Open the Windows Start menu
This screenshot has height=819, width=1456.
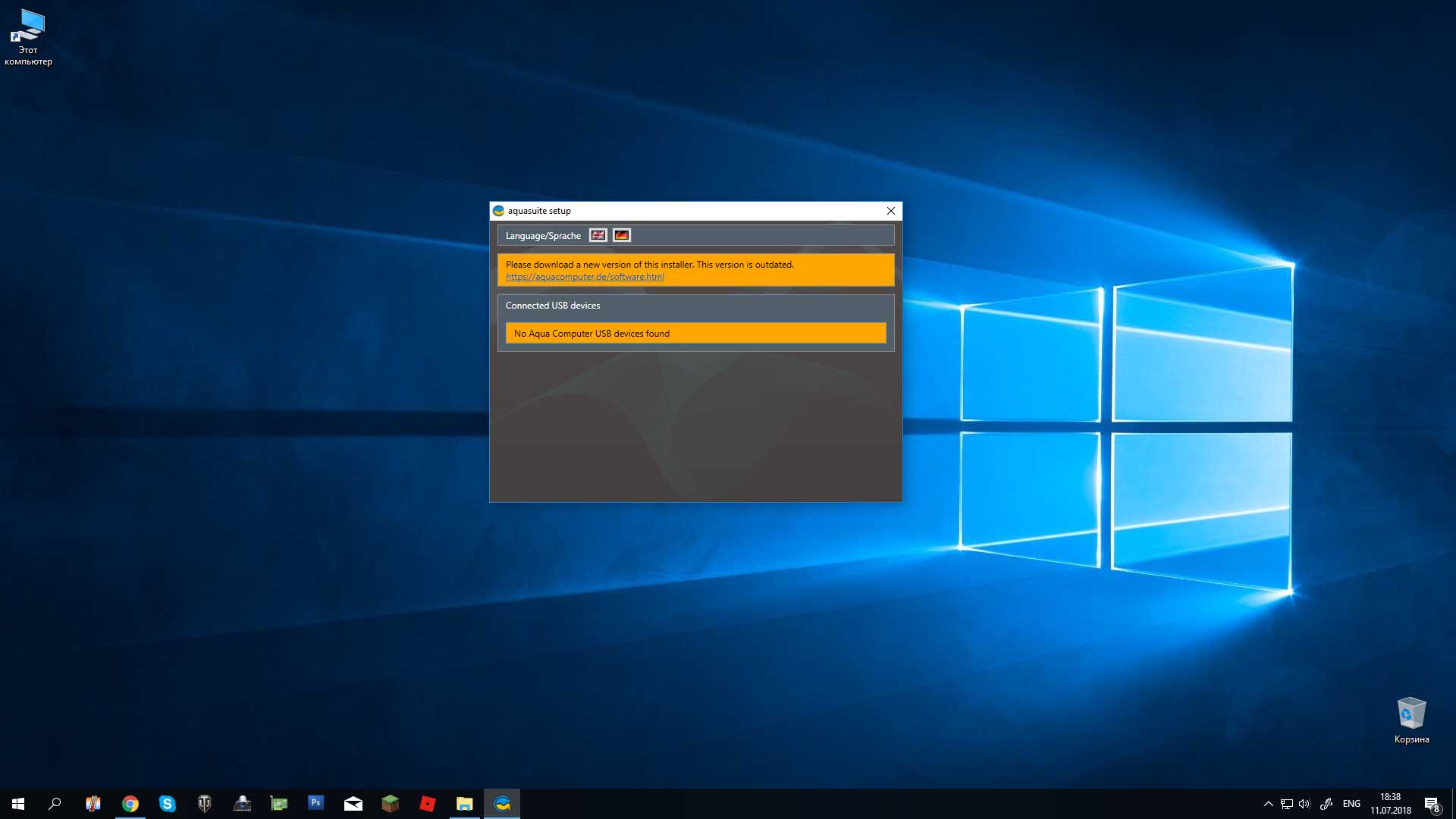pos(18,804)
